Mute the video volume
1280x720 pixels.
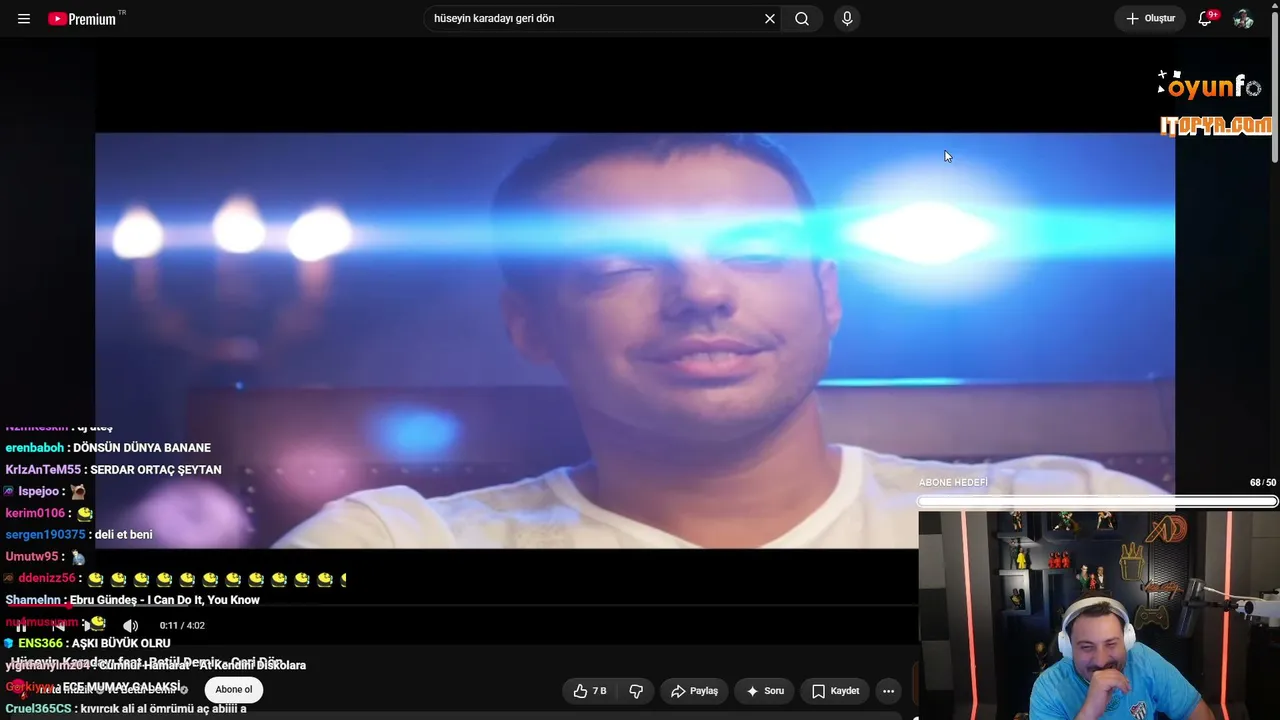click(x=130, y=626)
